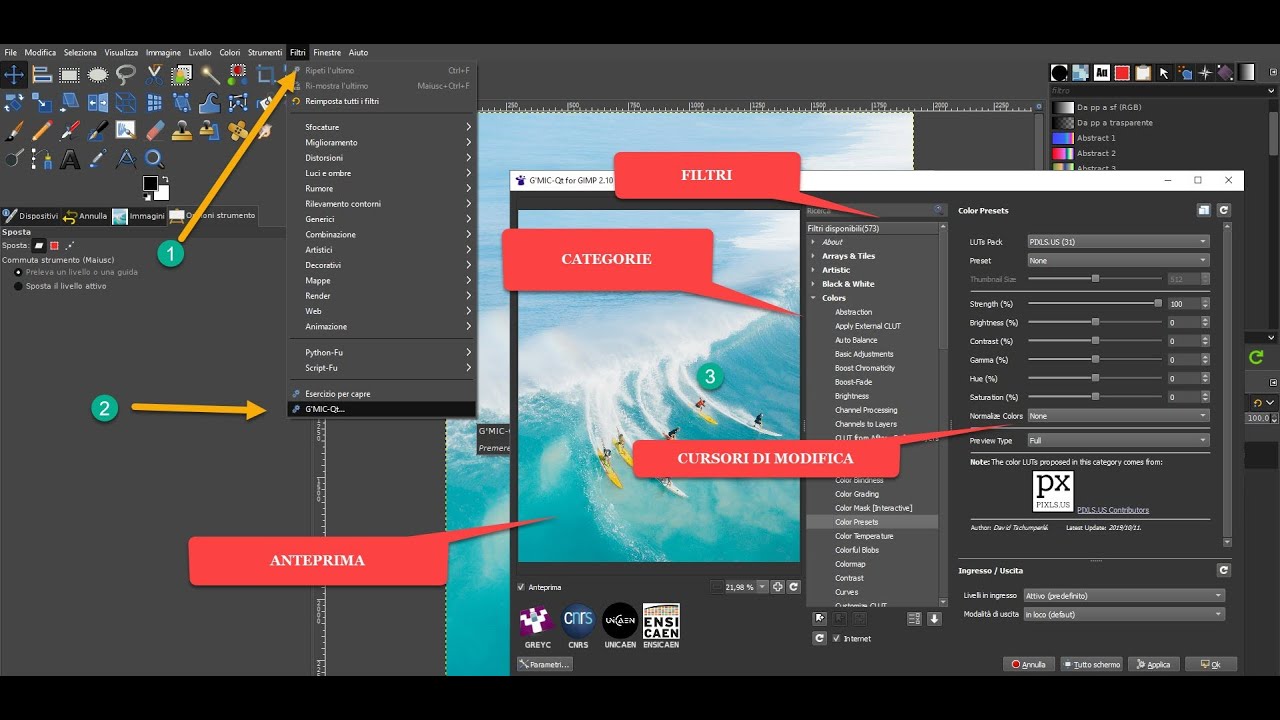Image resolution: width=1280 pixels, height=720 pixels.
Task: Select the Free Select lasso tool
Action: [126, 74]
